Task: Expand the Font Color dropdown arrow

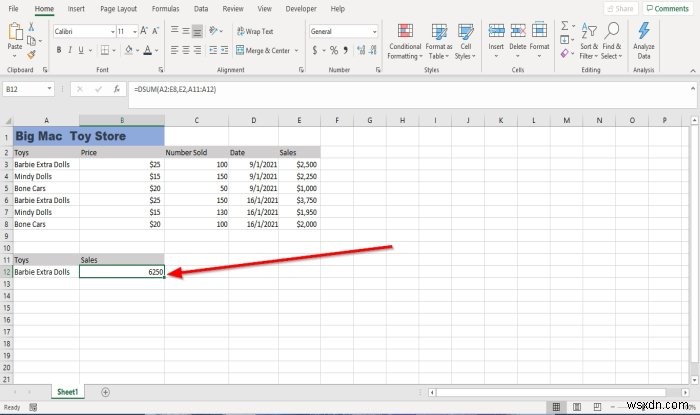Action: 156,50
